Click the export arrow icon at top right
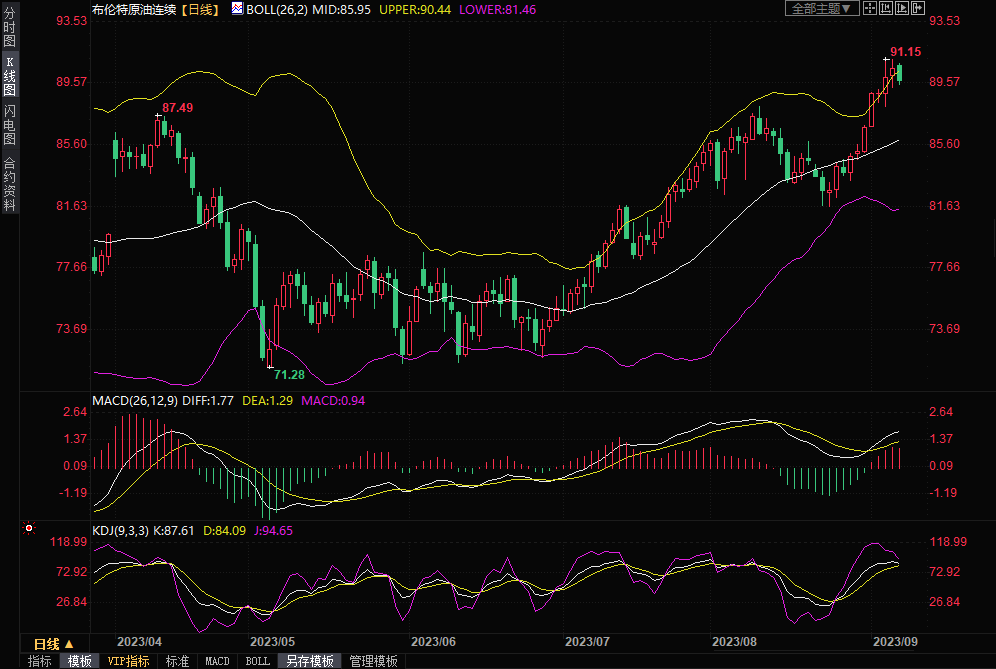This screenshot has width=996, height=669. pos(918,8)
